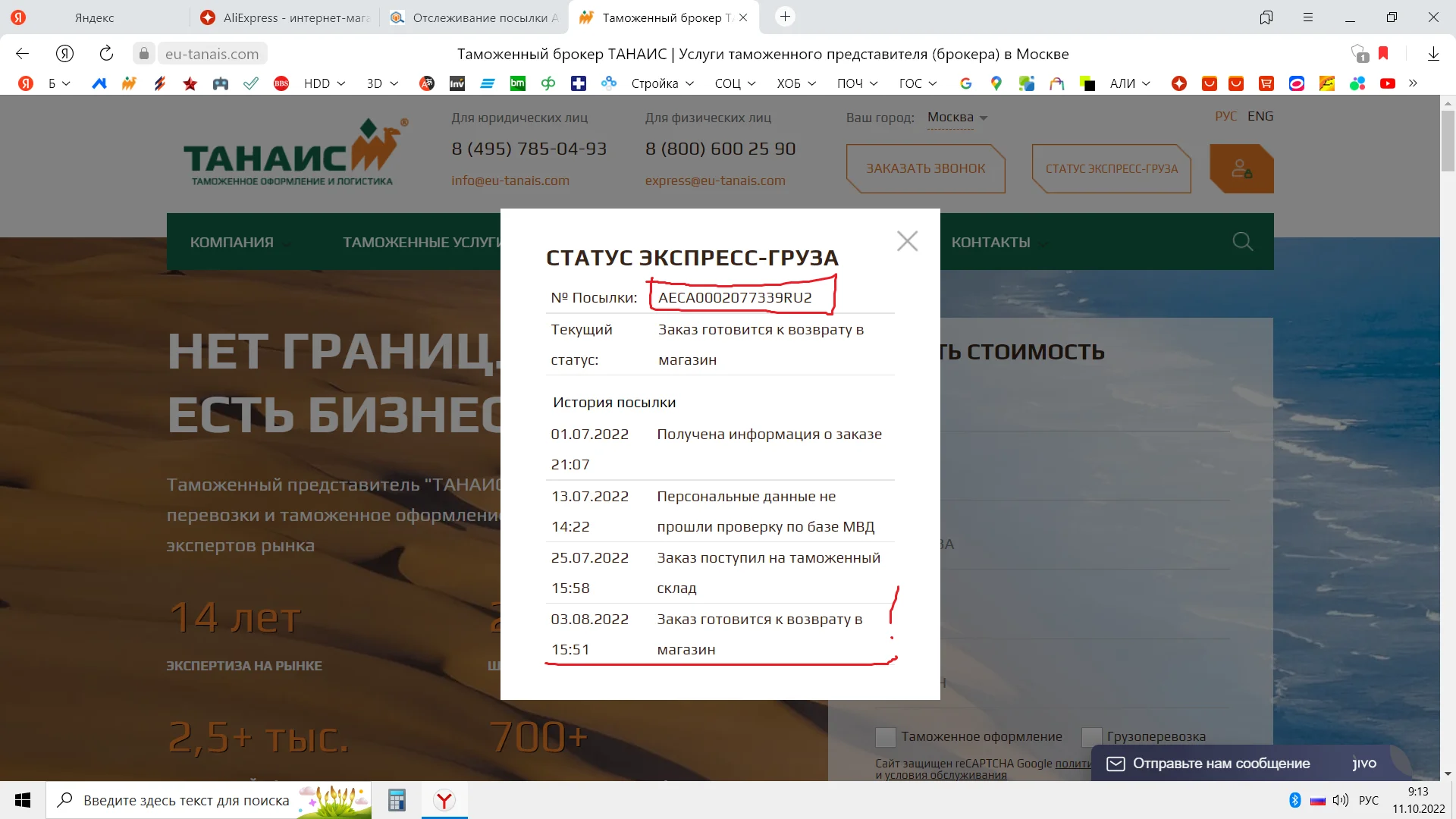Tick the Таможенное оформление checkbox

[x=885, y=736]
